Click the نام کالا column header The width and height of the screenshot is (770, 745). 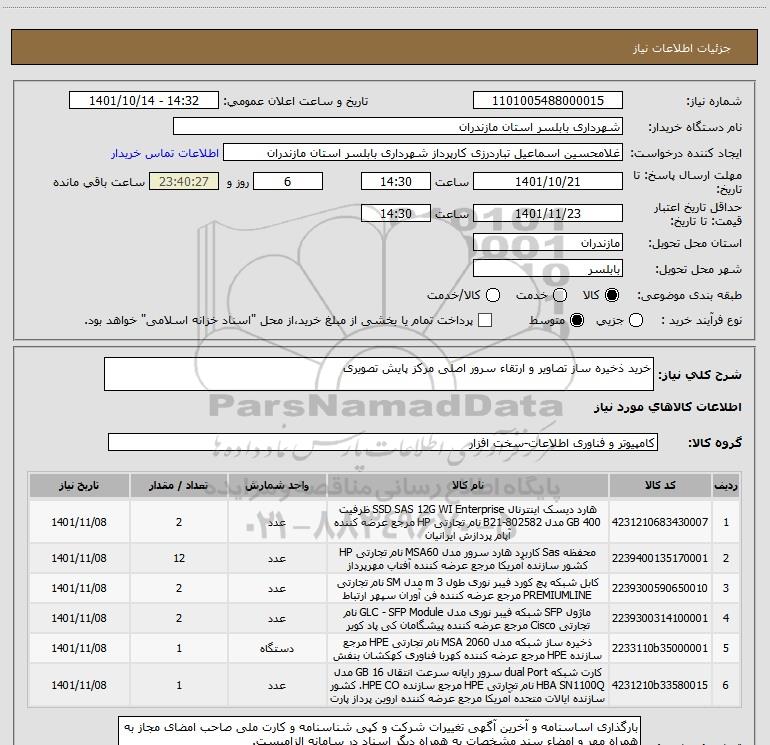468,486
